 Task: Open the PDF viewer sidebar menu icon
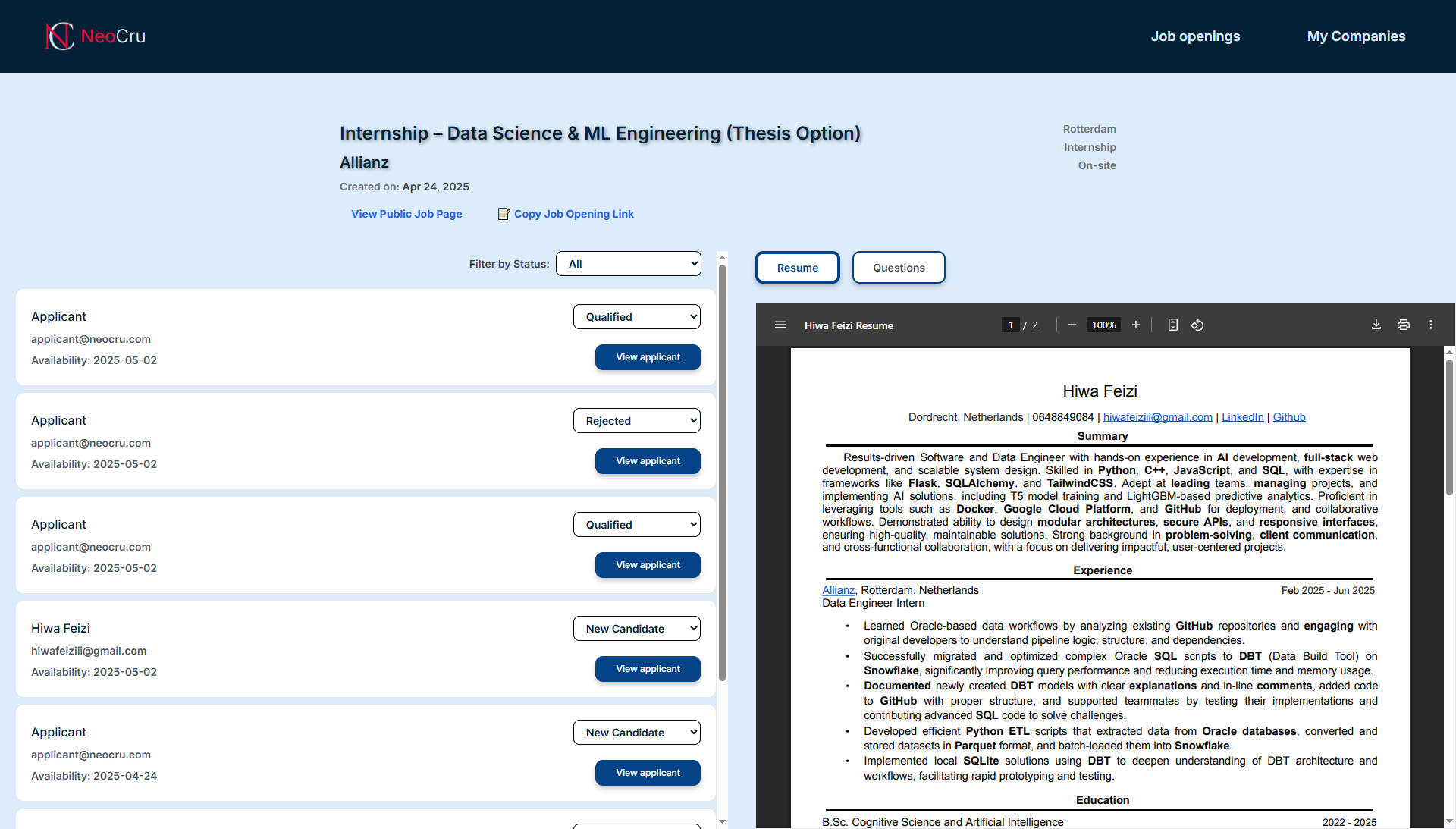point(780,325)
